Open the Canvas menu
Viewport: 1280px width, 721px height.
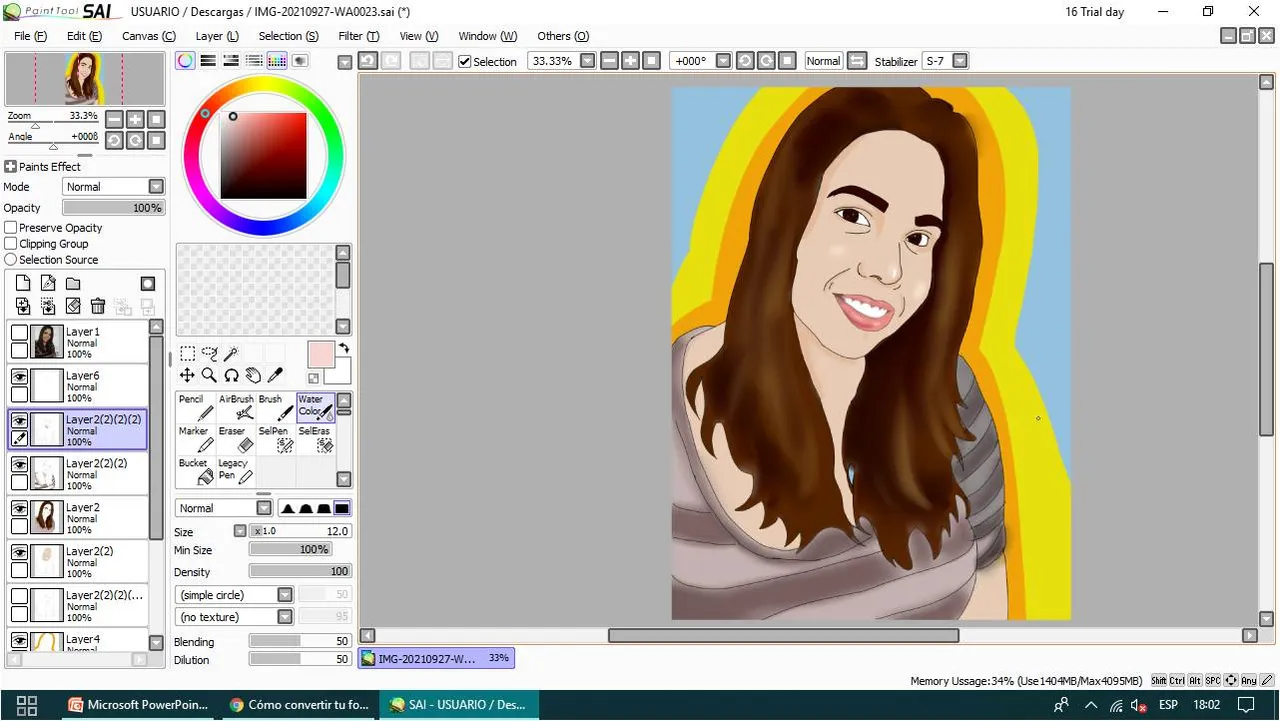(148, 36)
